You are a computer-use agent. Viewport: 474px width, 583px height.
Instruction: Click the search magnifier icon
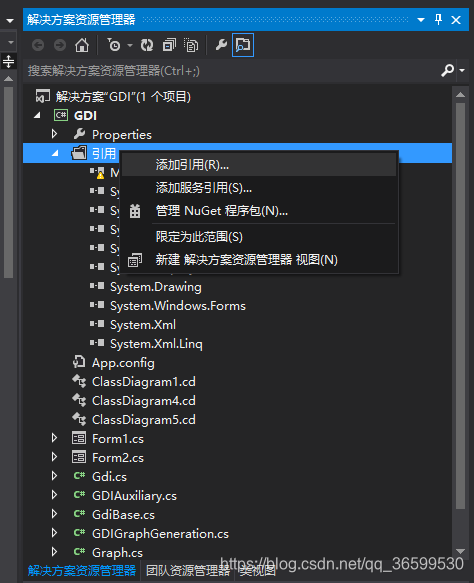[447, 70]
